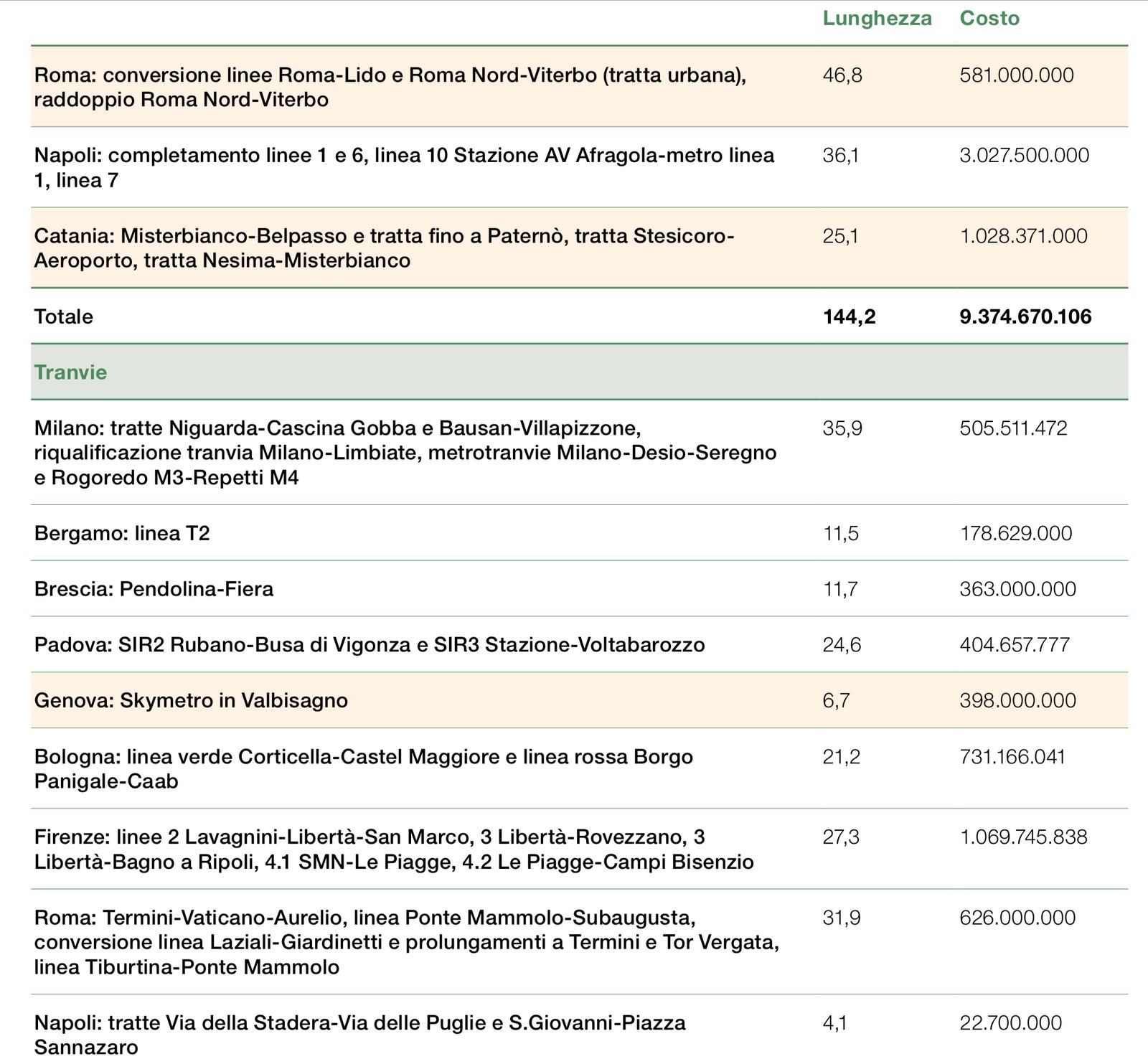Click the total length value 144,2
The width and height of the screenshot is (1148, 1064).
[x=849, y=316]
